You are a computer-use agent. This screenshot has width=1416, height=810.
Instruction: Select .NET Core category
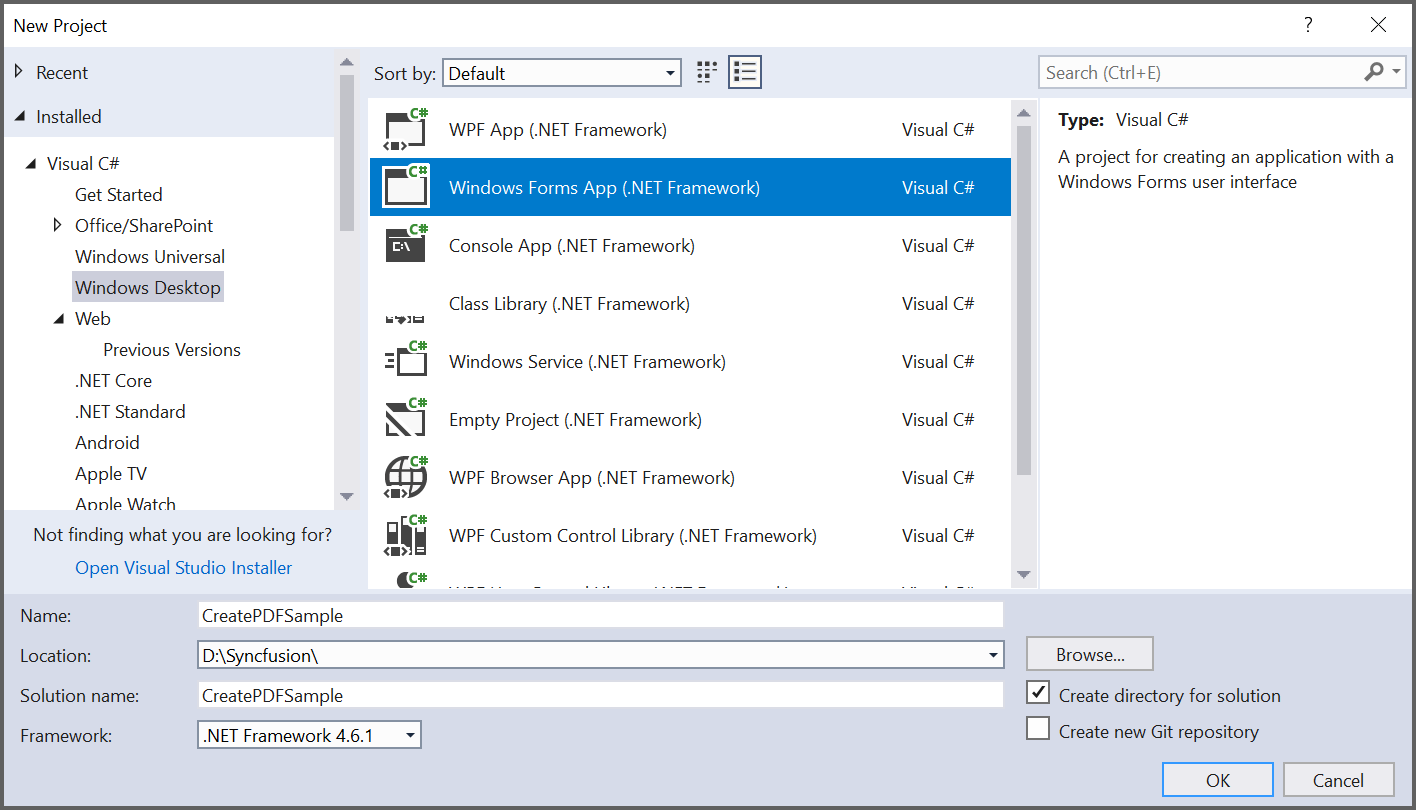pos(113,380)
